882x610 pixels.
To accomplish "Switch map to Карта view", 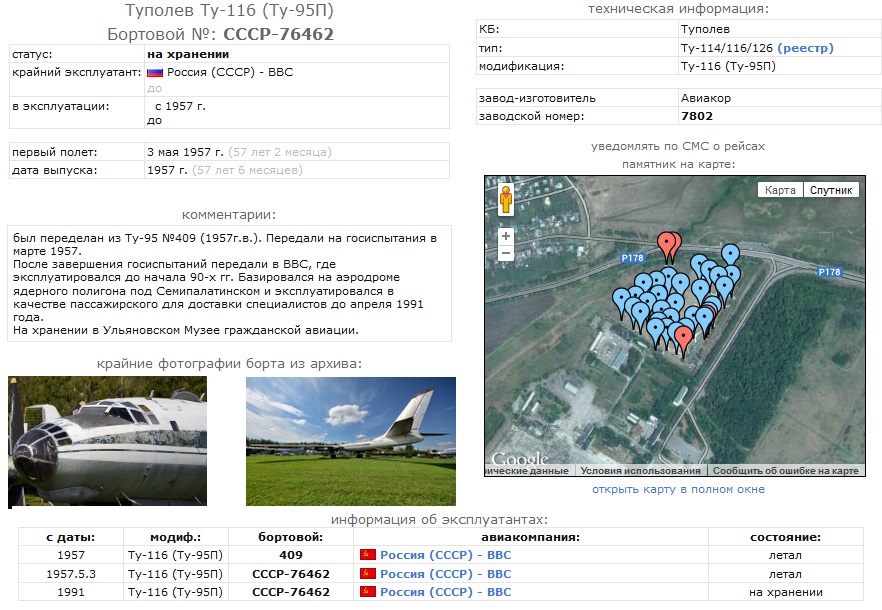I will [780, 190].
